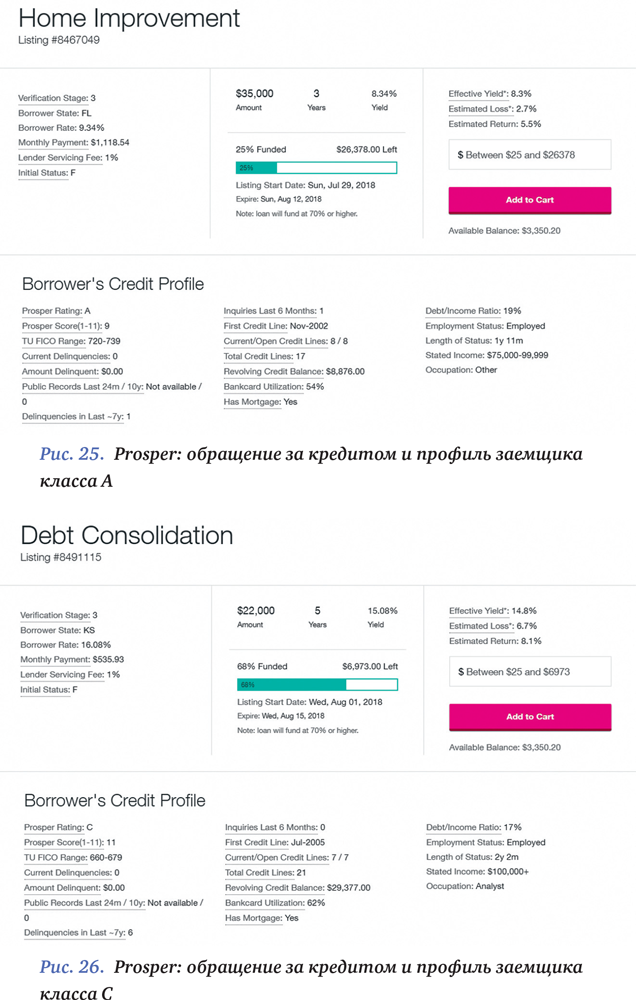Viewport: 636px width, 1000px height.
Task: Click the "Occupation: Analyst" label
Action: [x=465, y=887]
